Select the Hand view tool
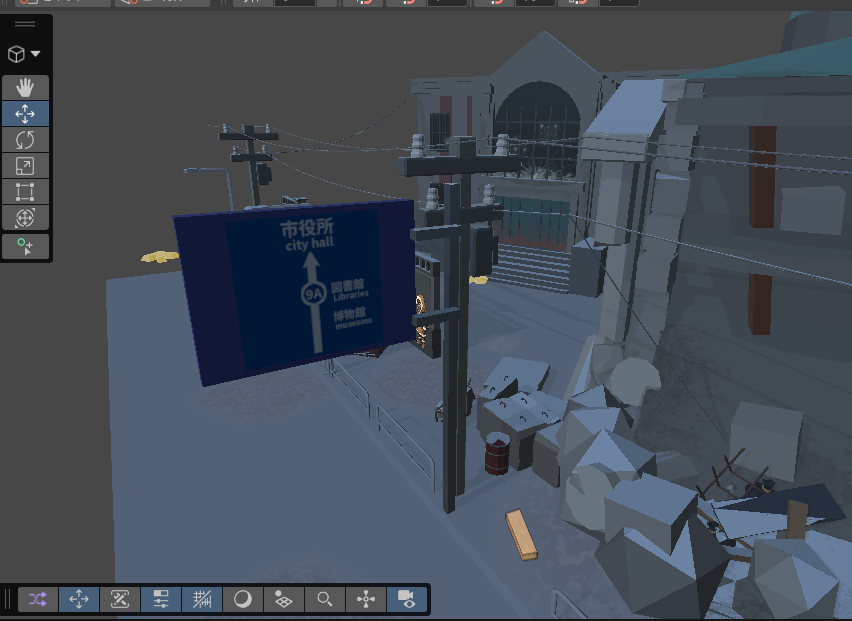 click(25, 87)
